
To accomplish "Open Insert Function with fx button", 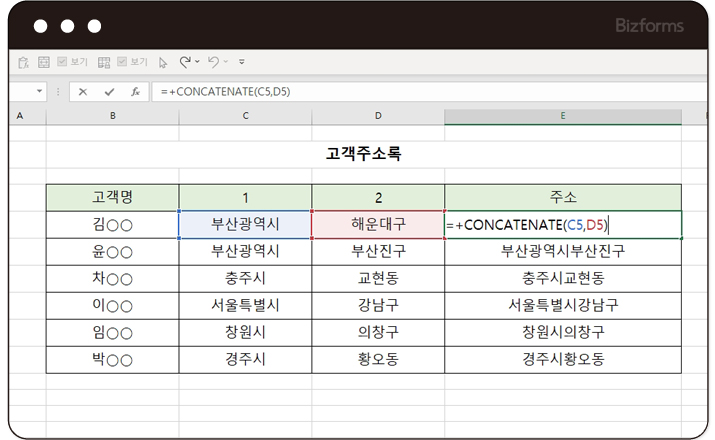I will click(x=135, y=91).
